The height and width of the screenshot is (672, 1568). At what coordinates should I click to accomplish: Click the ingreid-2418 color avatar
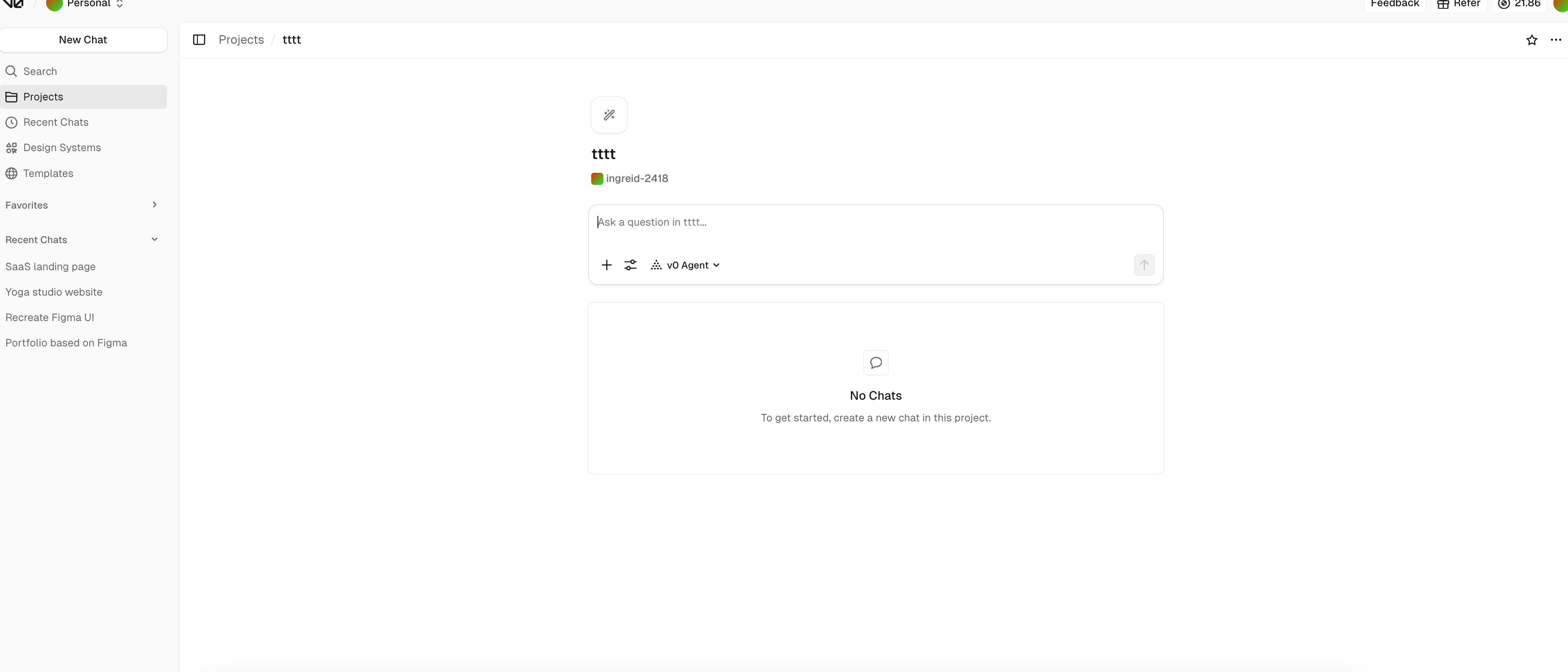click(x=597, y=178)
